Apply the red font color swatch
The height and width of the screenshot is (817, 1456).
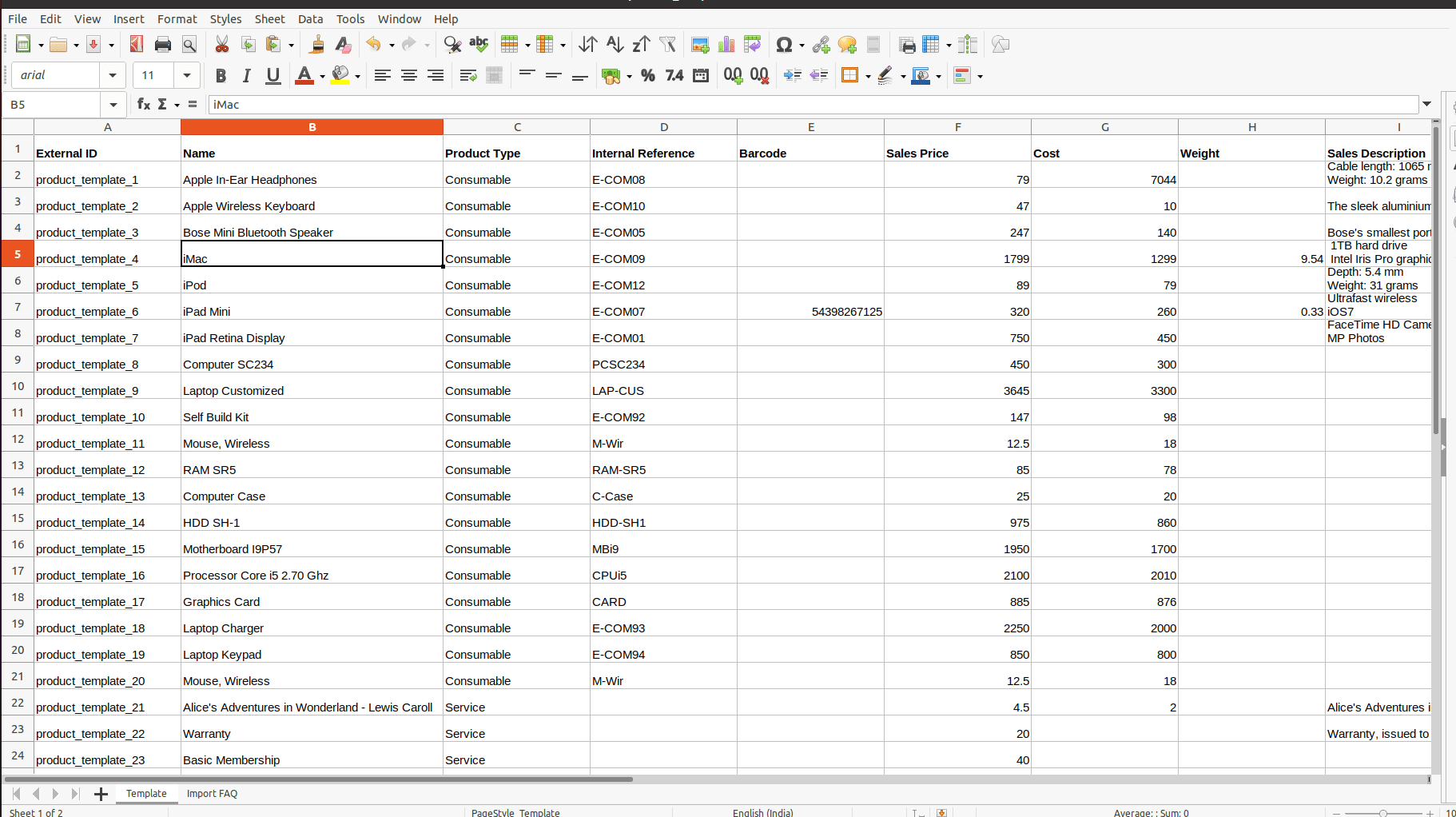(x=304, y=76)
